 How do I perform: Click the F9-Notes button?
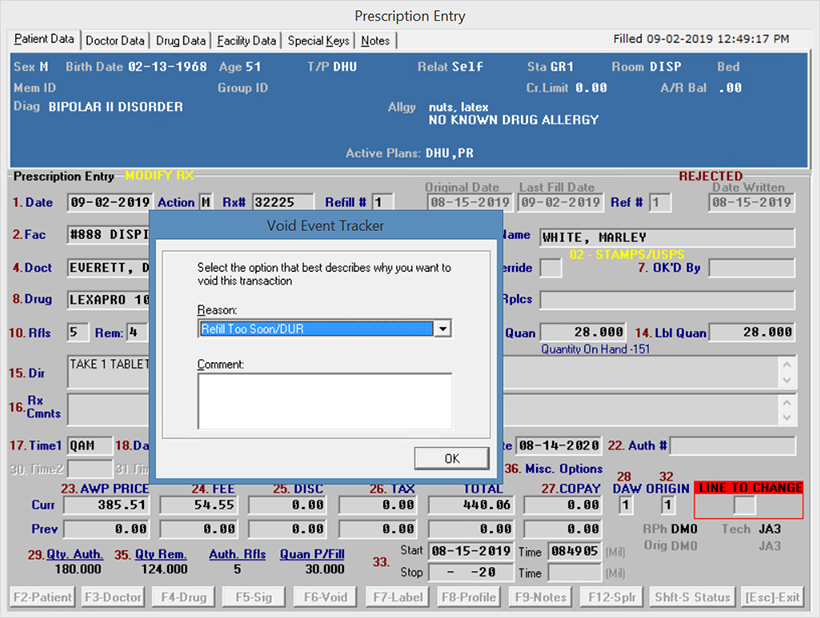(x=537, y=597)
